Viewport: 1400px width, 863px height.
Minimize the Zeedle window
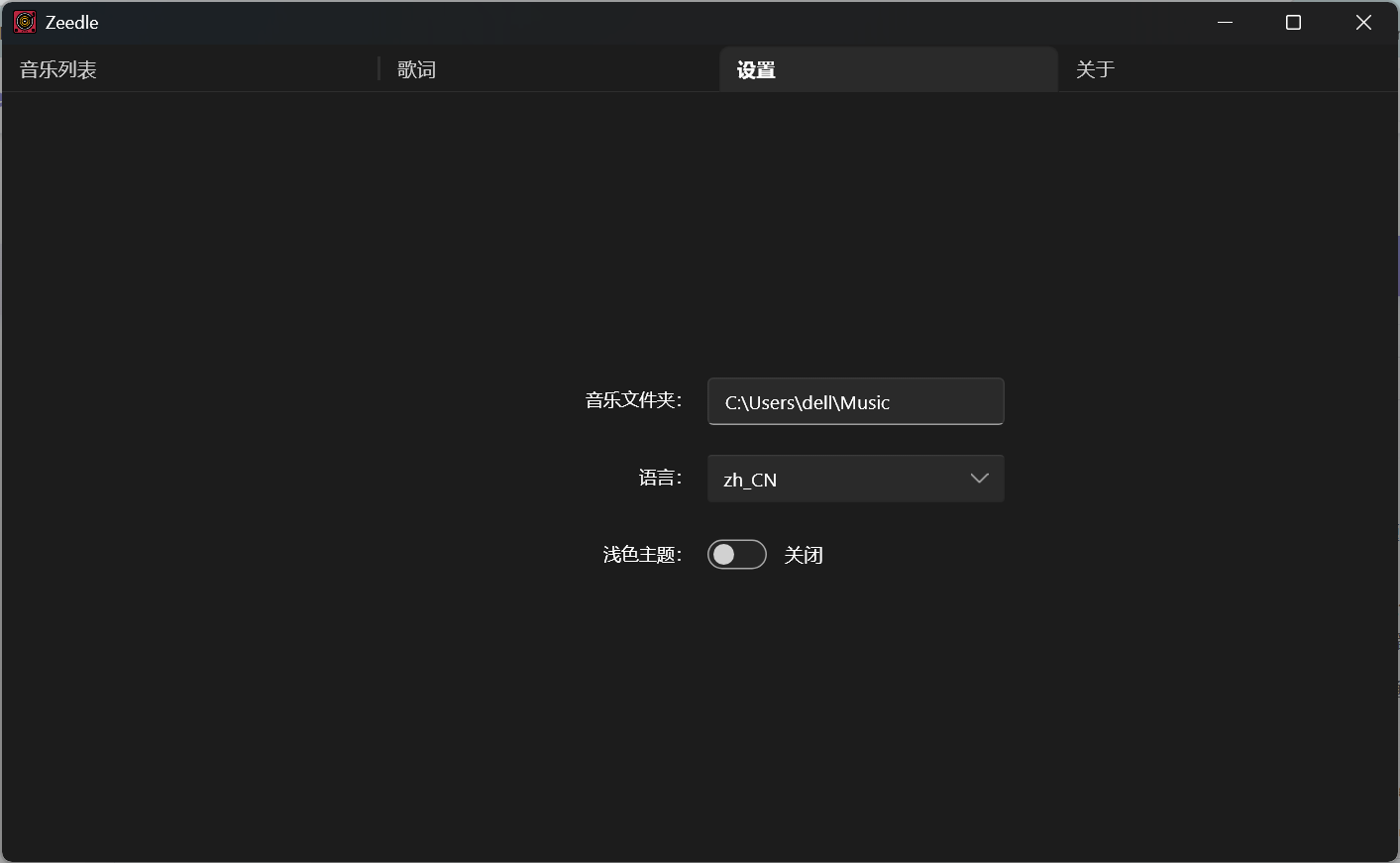(x=1225, y=22)
